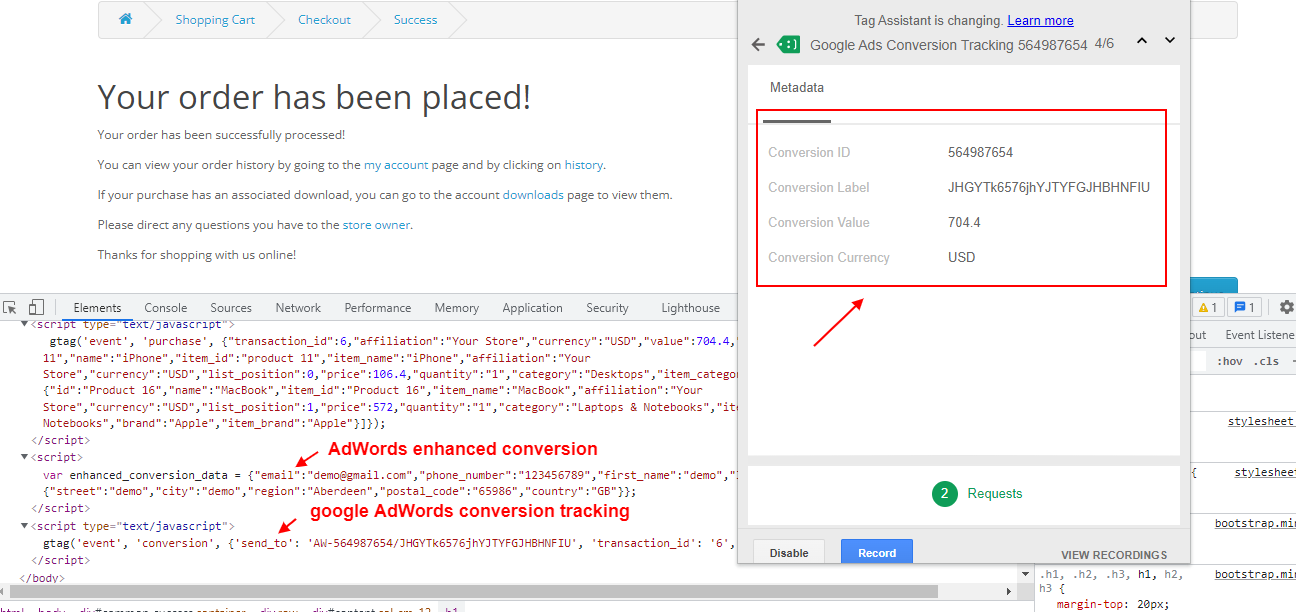
Task: Collapse the purchase gtag script node
Action: coord(25,325)
